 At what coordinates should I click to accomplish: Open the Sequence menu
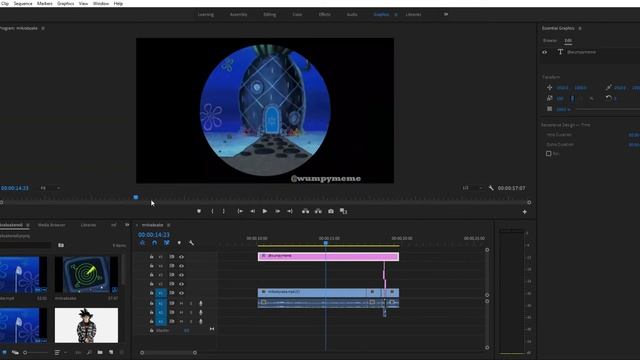click(23, 3)
